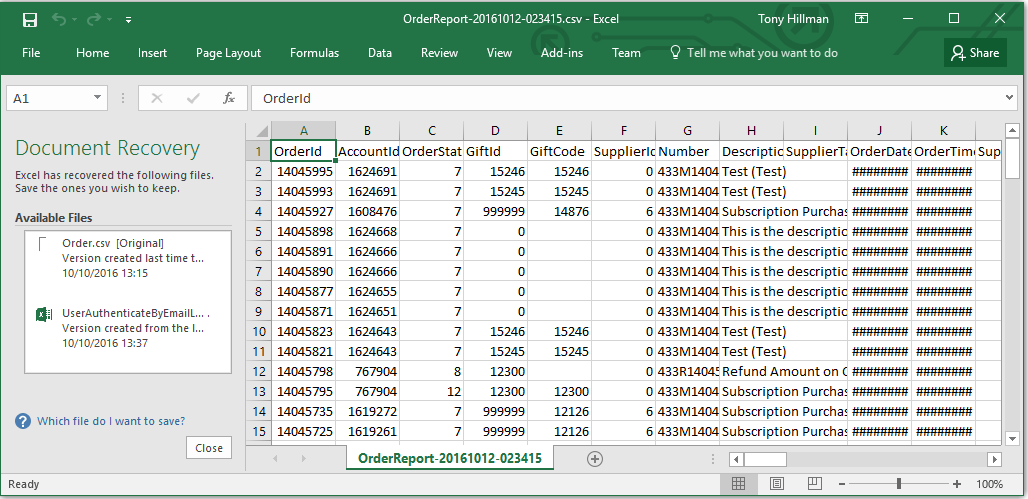1028x499 pixels.
Task: Click the Insert Function fx icon
Action: pyautogui.click(x=228, y=98)
